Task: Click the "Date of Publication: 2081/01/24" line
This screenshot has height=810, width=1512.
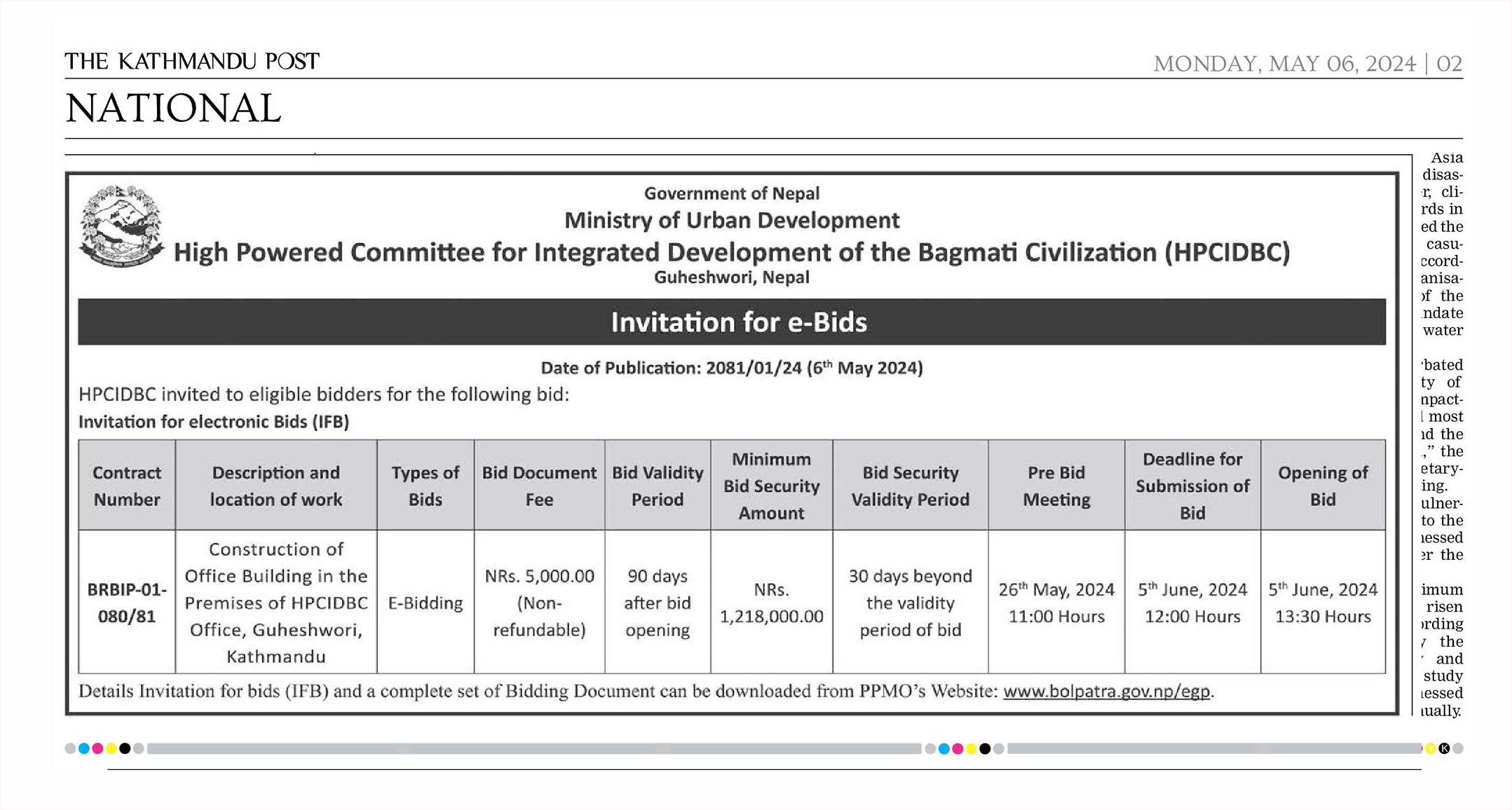Action: [x=732, y=368]
